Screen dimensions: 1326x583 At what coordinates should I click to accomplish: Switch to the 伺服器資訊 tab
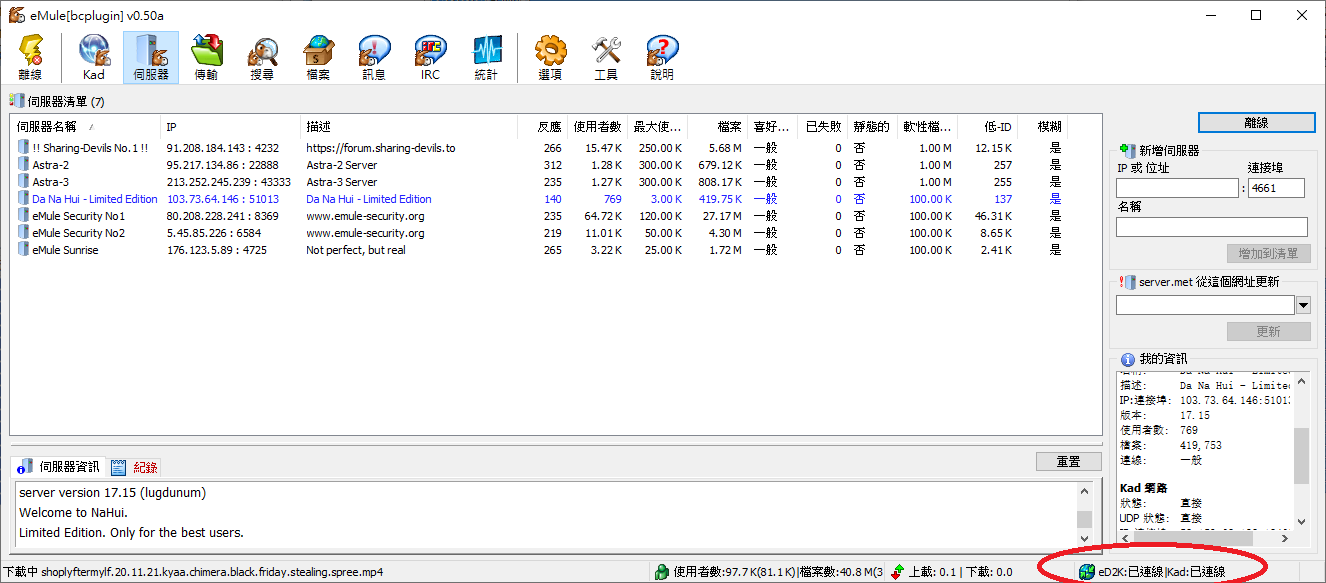pos(58,467)
